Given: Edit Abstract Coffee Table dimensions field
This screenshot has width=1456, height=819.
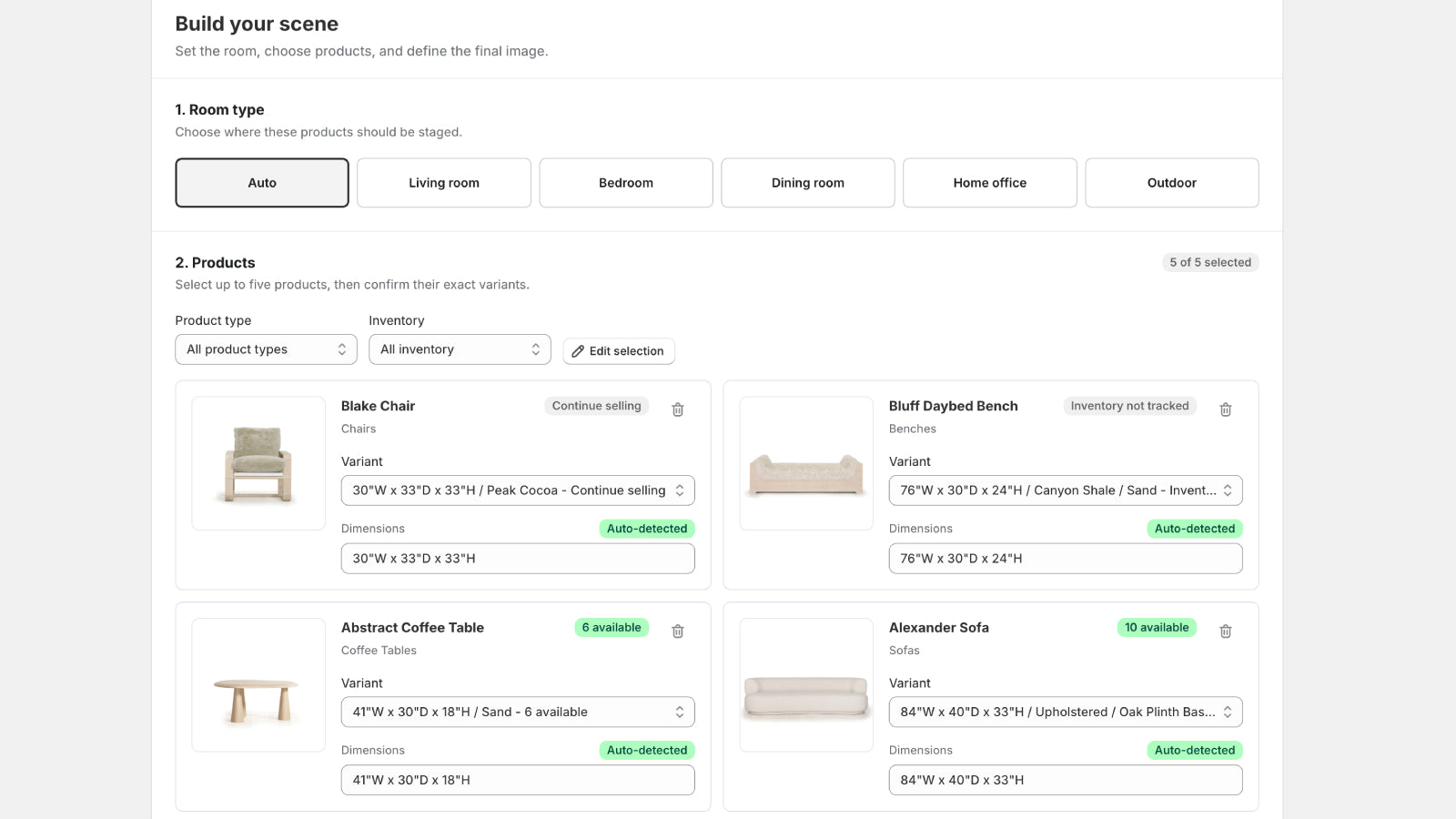Looking at the screenshot, I should click(x=518, y=780).
